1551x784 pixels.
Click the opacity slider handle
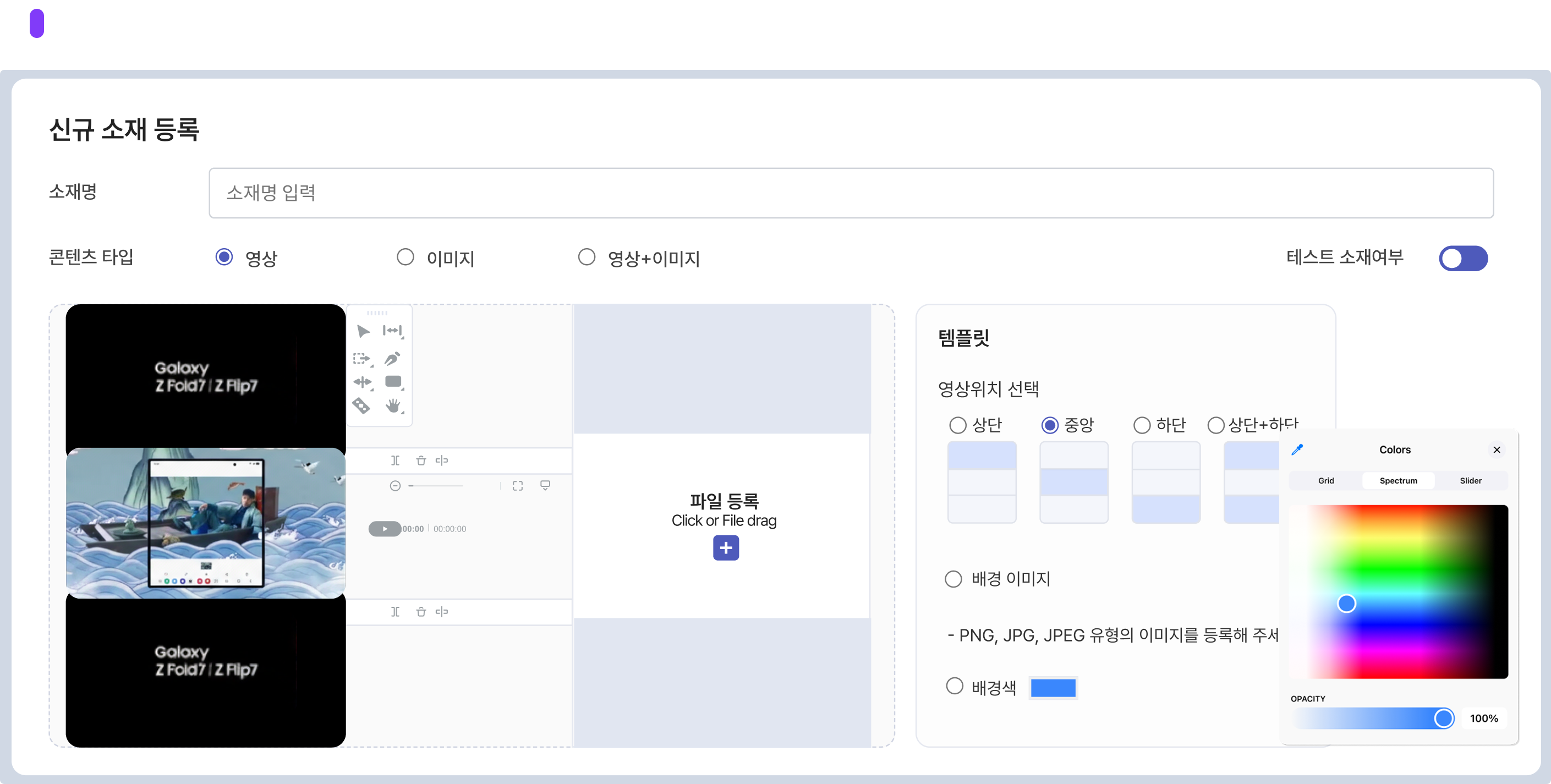pyautogui.click(x=1443, y=718)
